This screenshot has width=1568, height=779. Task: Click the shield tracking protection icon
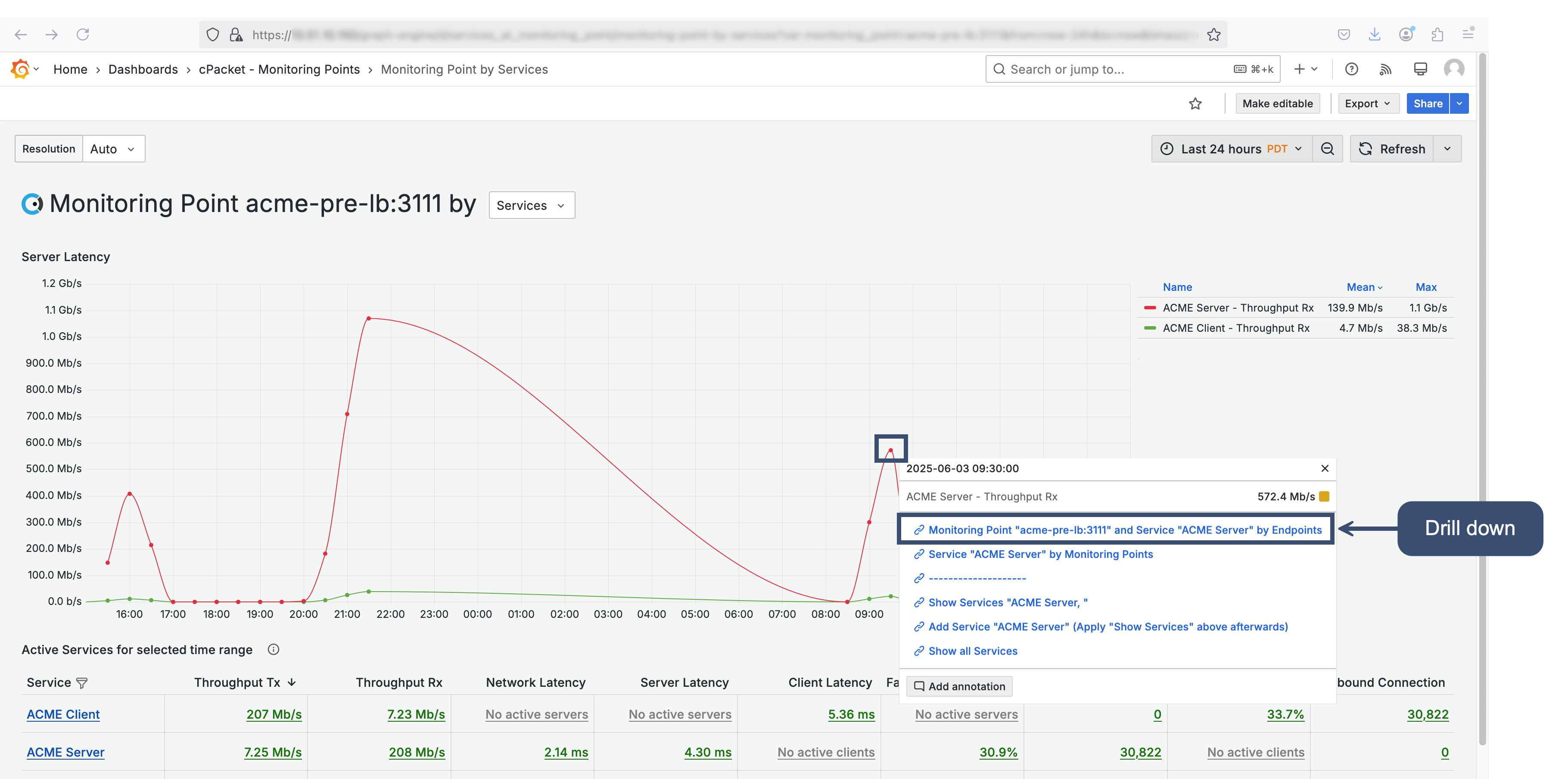coord(212,35)
